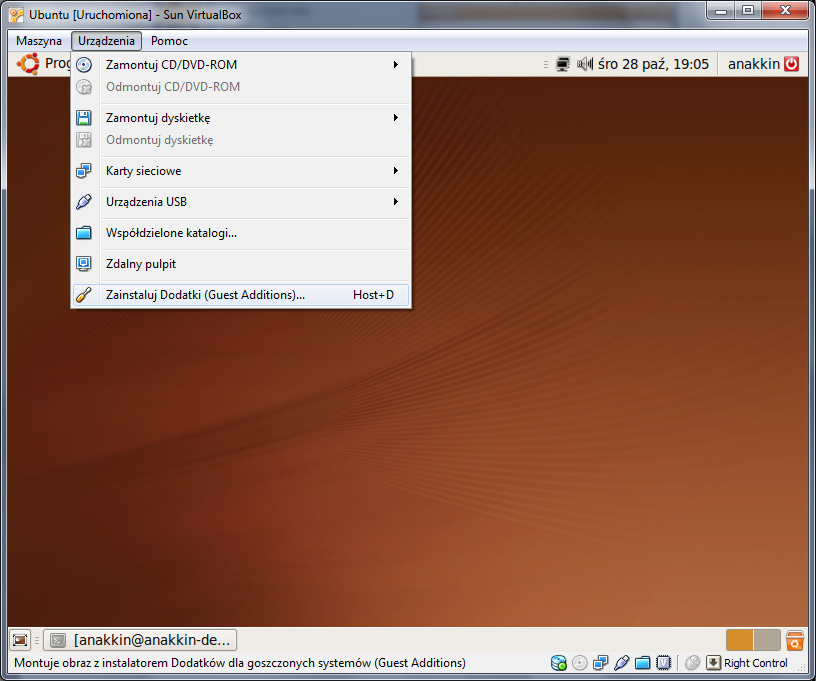Open the Maszyna menu
Viewport: 816px width, 681px height.
click(x=39, y=41)
